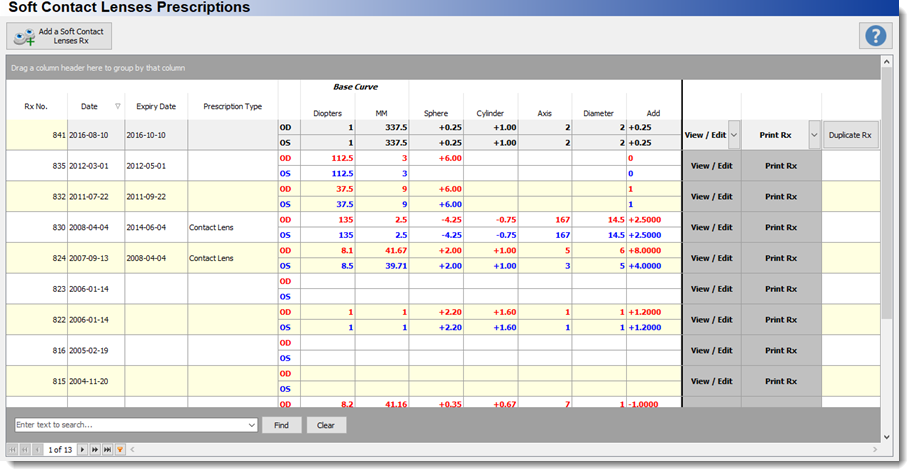The width and height of the screenshot is (914, 476).
Task: Click Print Rx for Rx 832
Action: click(781, 197)
